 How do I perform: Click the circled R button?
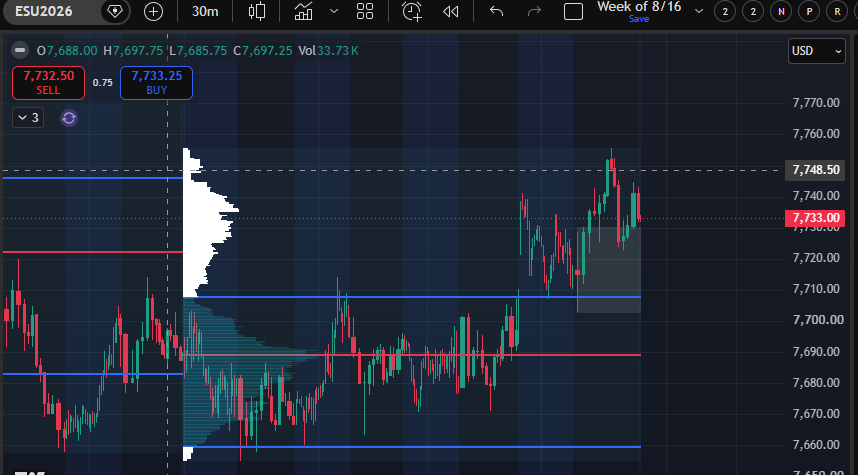tap(837, 11)
